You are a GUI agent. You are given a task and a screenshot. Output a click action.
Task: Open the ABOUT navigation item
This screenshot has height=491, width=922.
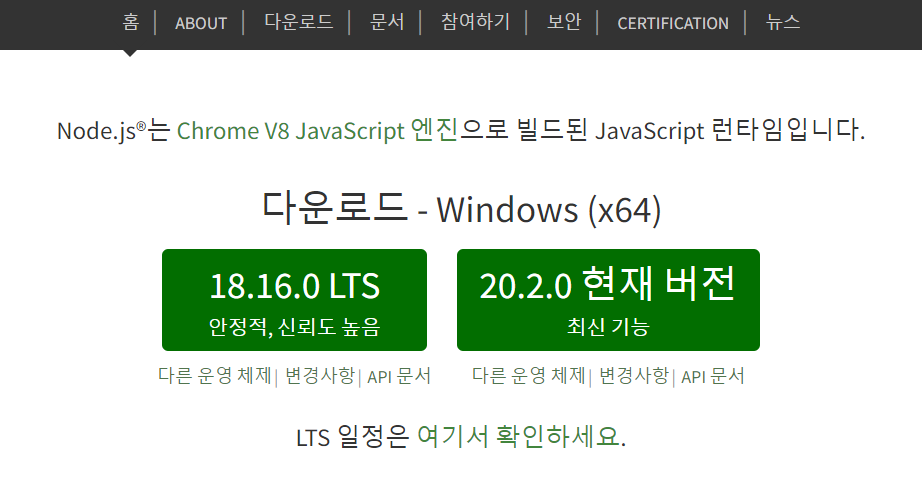(201, 23)
